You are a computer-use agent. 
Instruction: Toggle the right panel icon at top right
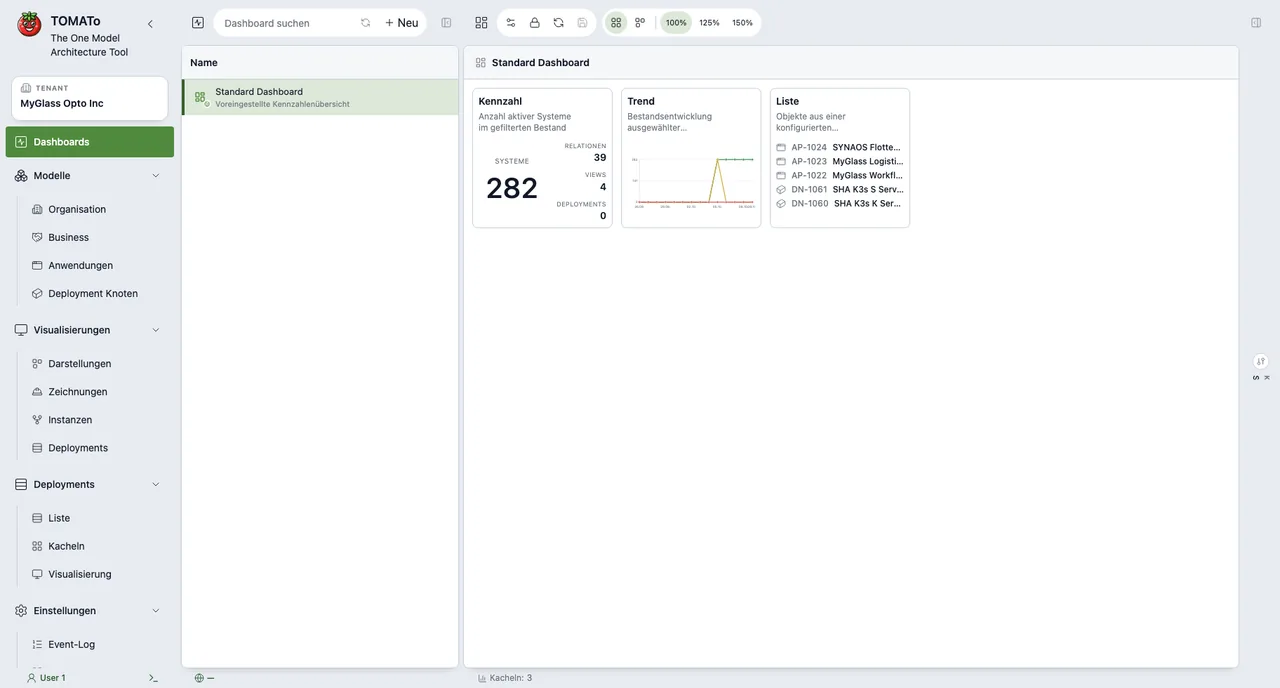click(x=1256, y=22)
